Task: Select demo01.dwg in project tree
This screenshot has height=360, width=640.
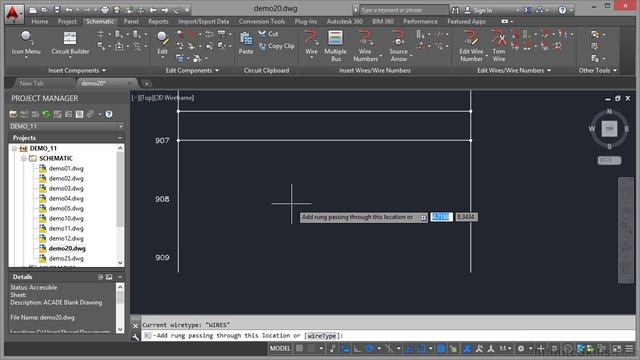Action: tap(66, 169)
